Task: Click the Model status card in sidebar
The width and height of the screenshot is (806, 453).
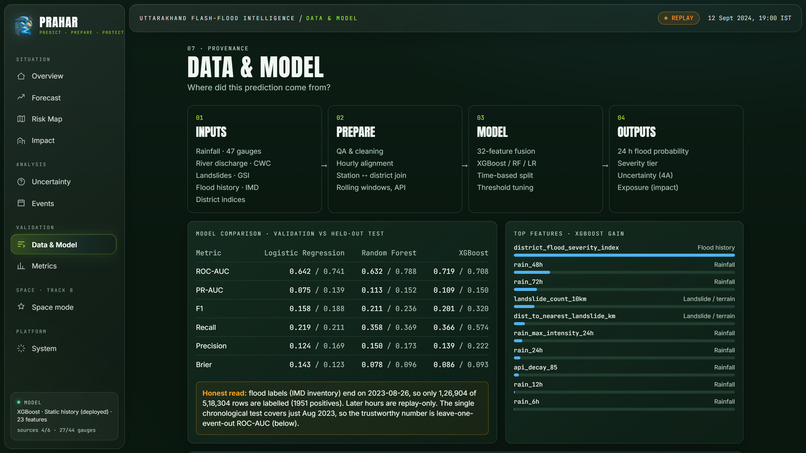Action: coord(64,416)
